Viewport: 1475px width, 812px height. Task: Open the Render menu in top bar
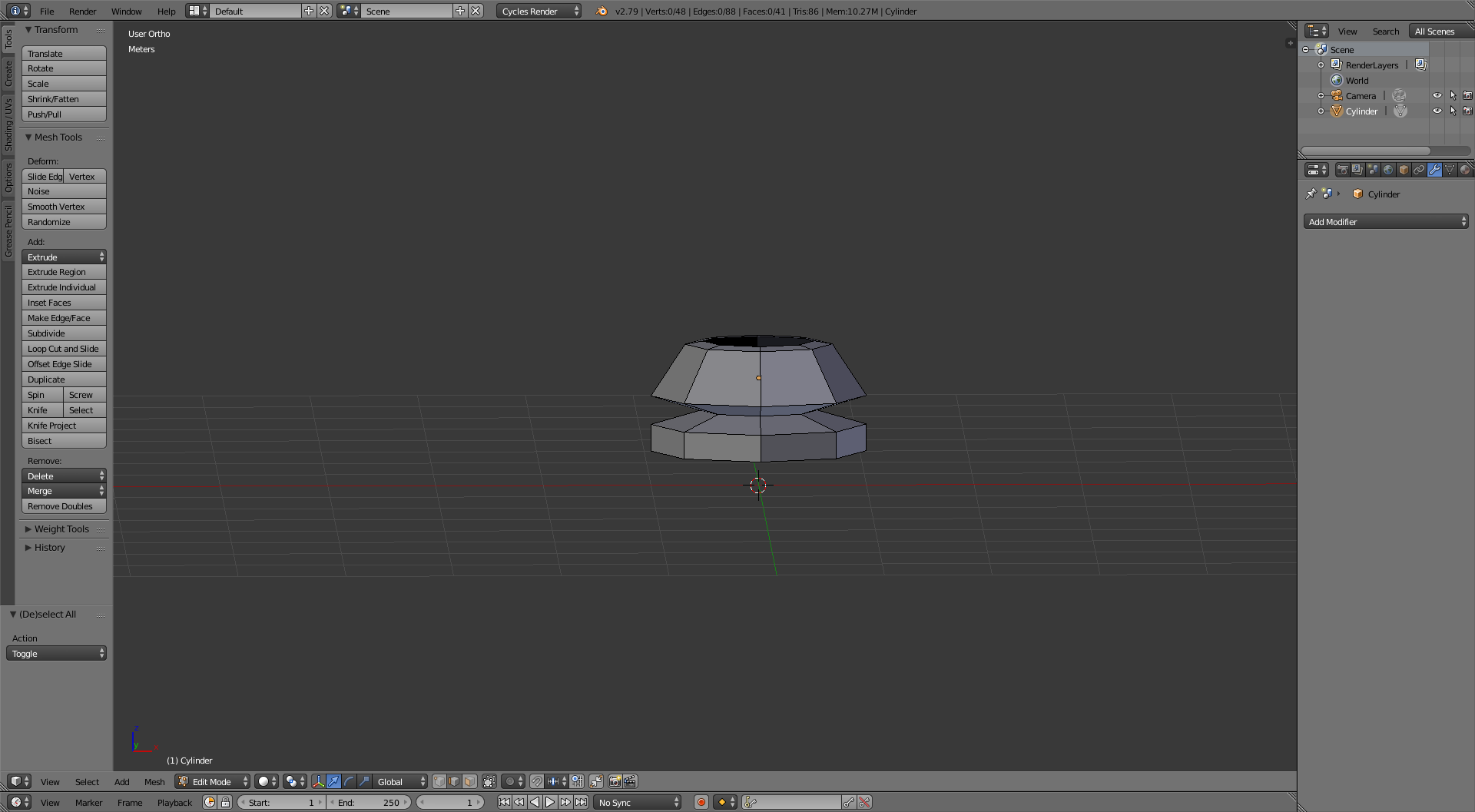[x=82, y=11]
